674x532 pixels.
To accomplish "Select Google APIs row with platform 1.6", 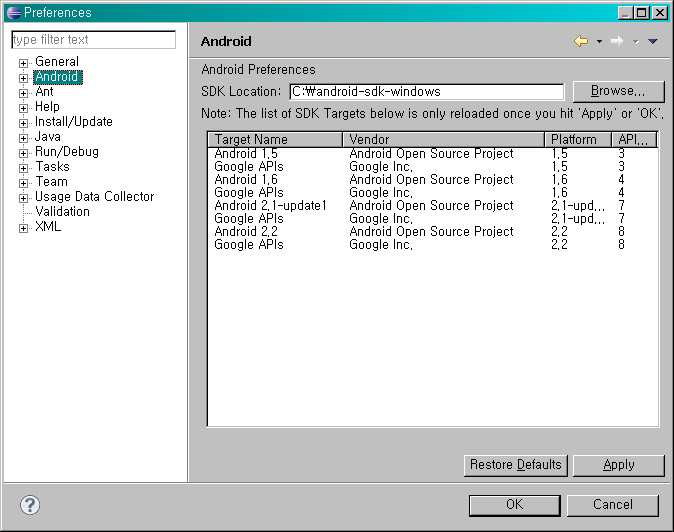I will pos(433,193).
